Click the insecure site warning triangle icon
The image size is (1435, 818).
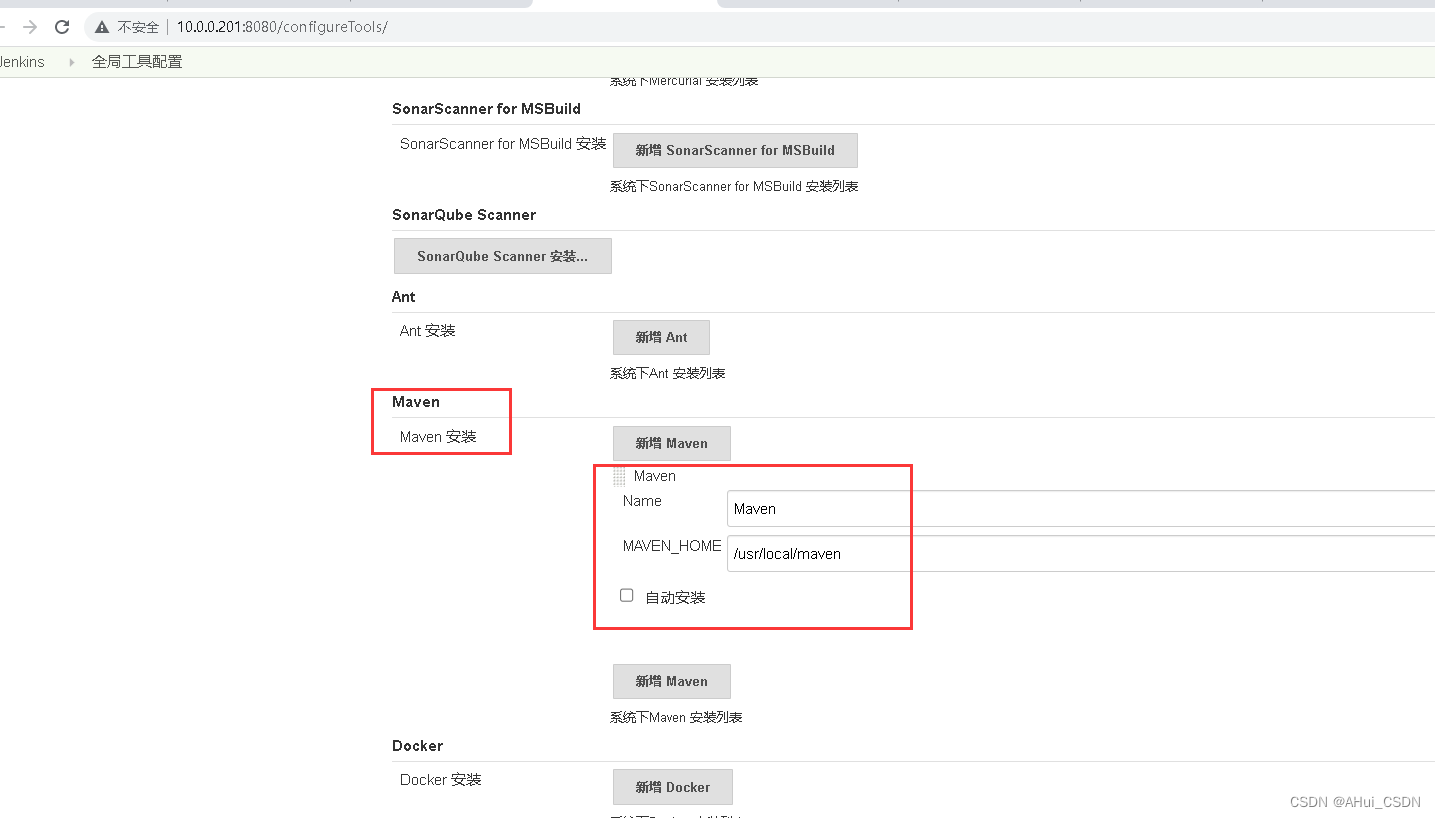(102, 27)
